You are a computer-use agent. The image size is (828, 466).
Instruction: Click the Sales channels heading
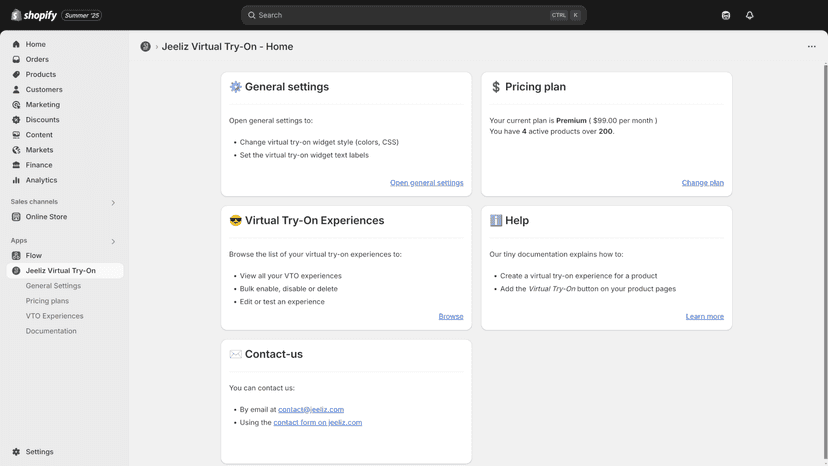(x=34, y=202)
